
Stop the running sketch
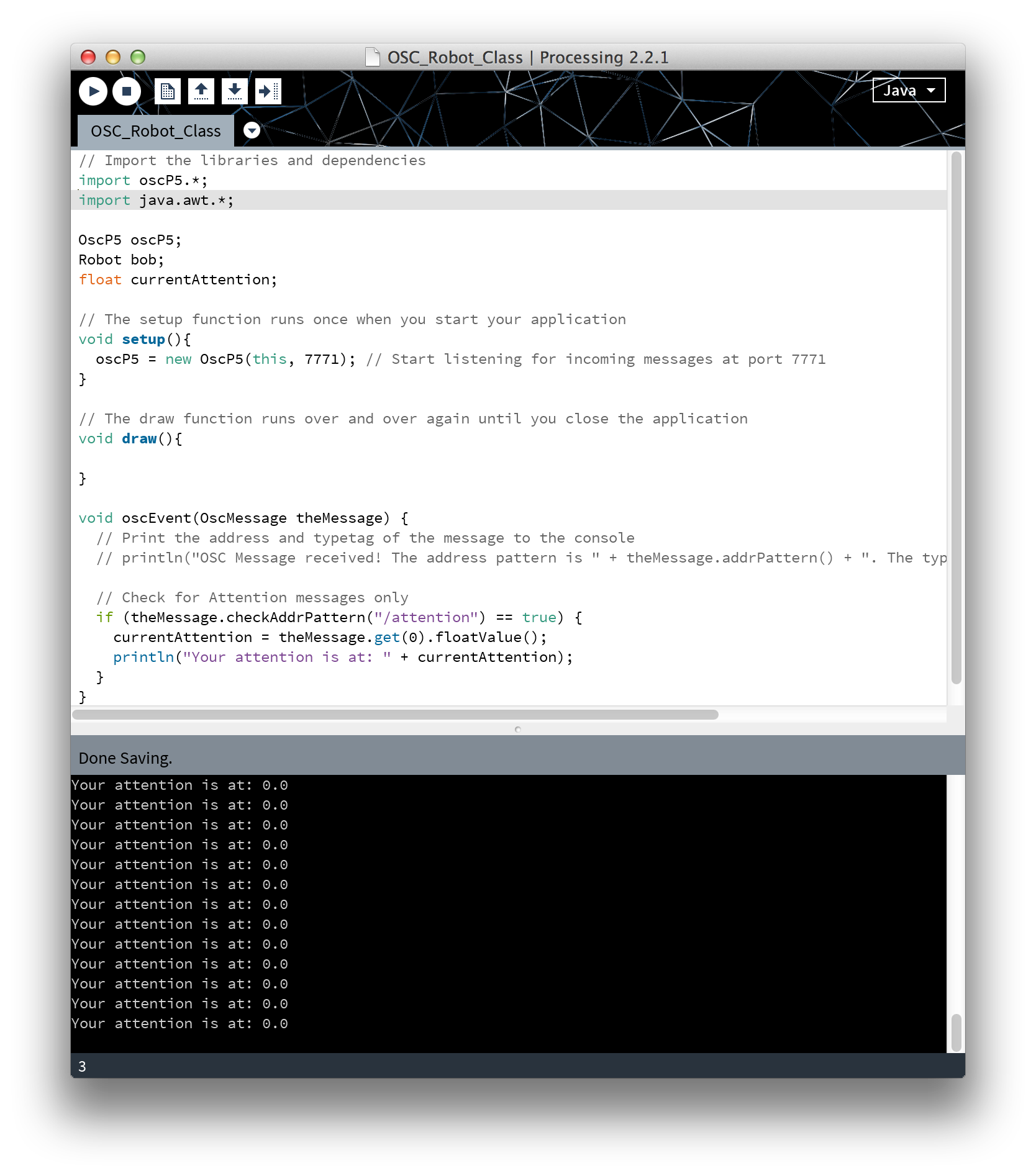(127, 91)
